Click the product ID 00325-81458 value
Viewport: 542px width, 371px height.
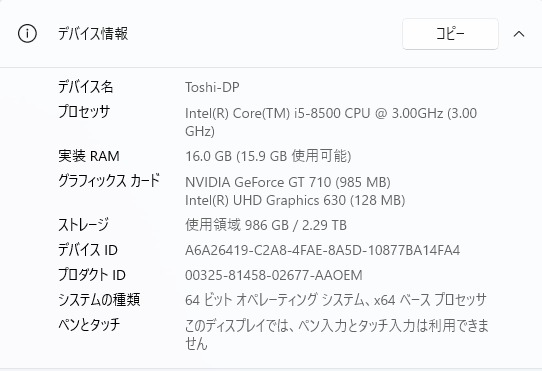point(274,275)
